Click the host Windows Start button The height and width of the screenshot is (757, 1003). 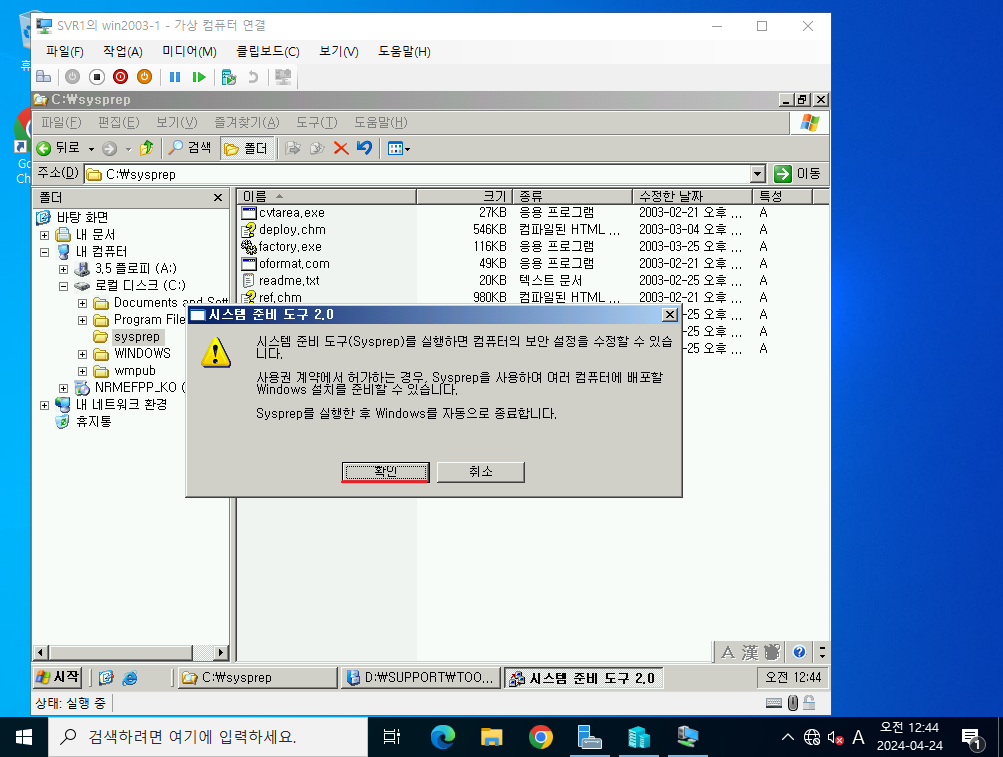[x=24, y=737]
